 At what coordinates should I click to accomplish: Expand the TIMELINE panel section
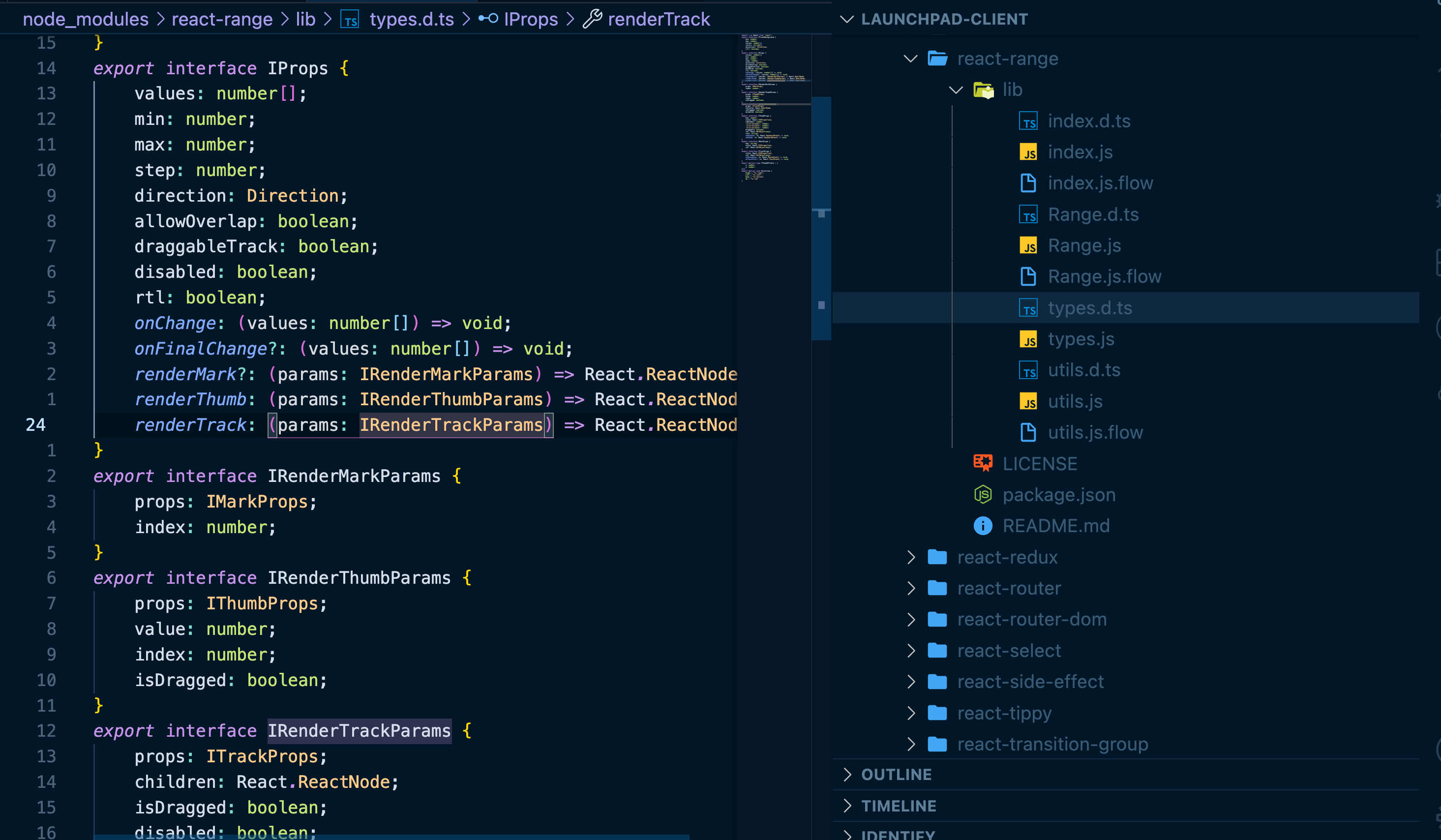pyautogui.click(x=899, y=806)
